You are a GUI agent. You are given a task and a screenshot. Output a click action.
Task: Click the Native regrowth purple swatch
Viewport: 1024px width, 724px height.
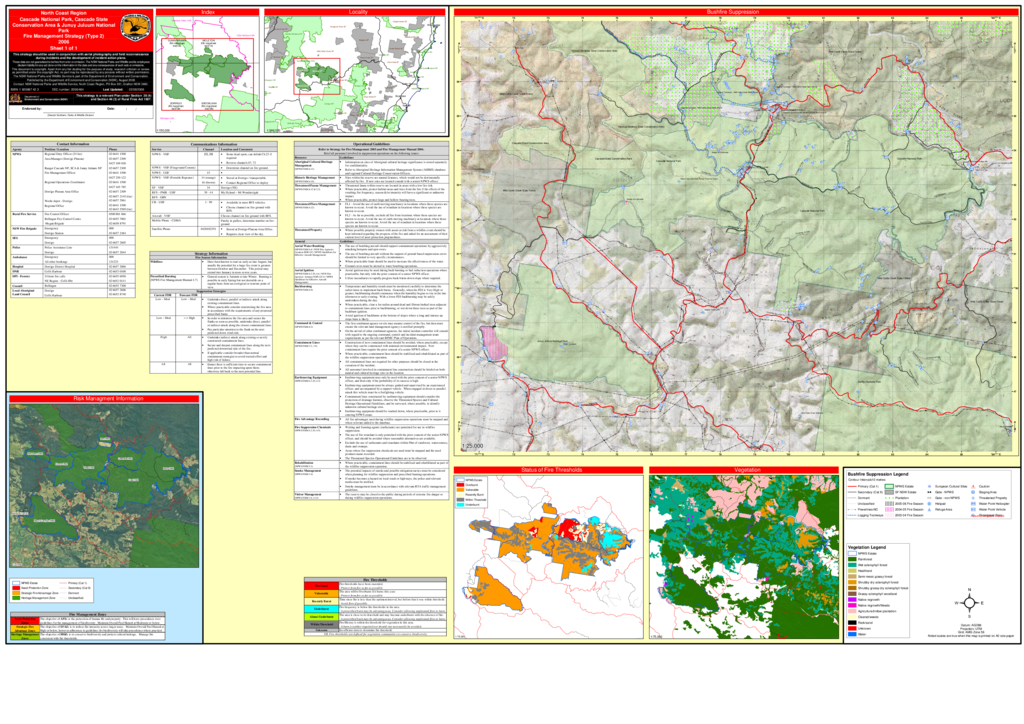point(852,599)
